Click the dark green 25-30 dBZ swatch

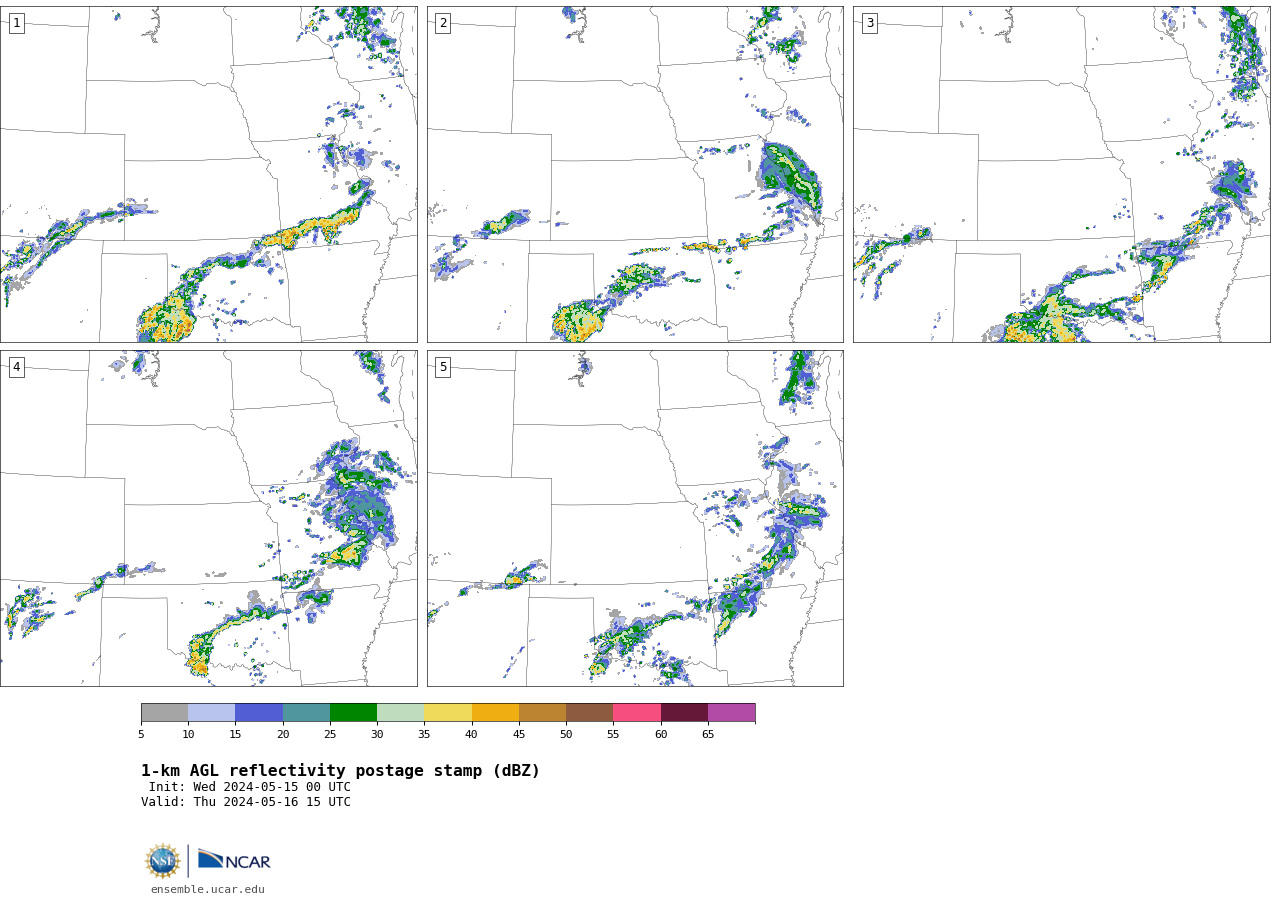click(353, 712)
